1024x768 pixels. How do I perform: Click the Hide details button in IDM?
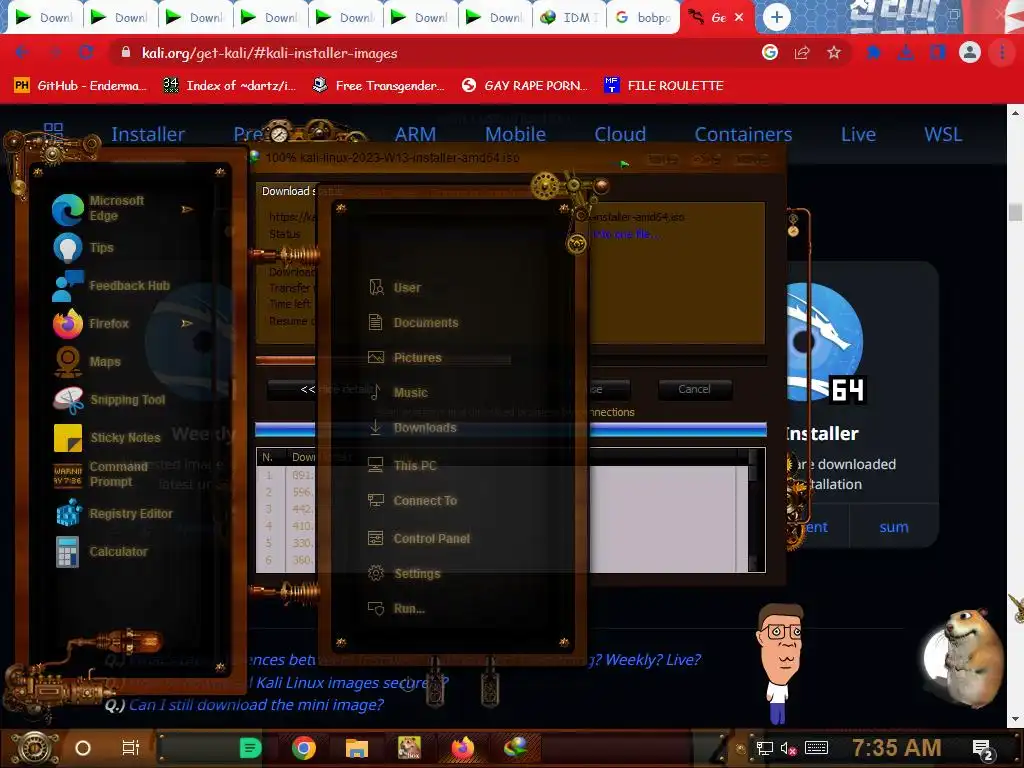(291, 389)
